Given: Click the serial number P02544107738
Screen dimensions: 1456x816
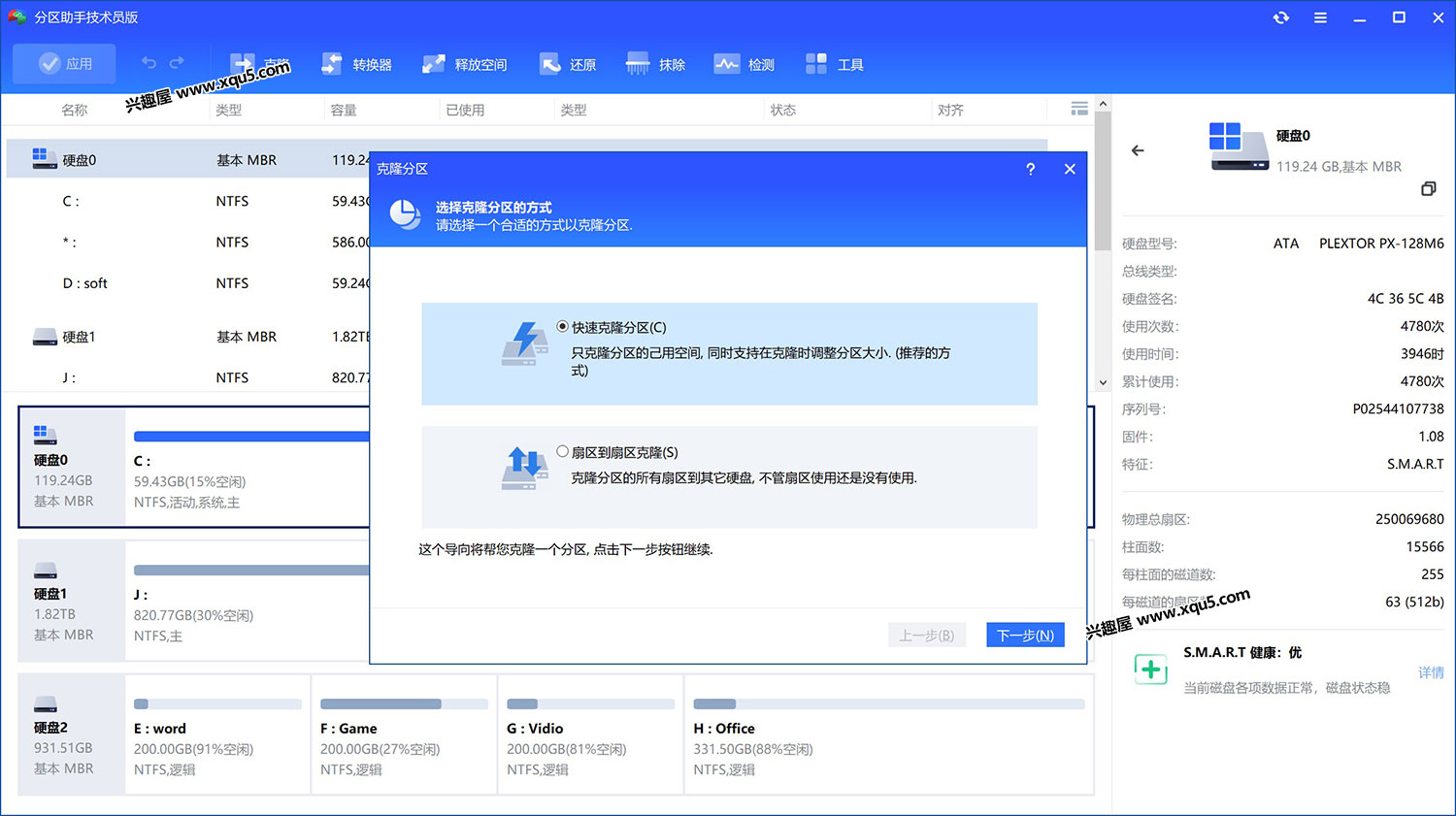Looking at the screenshot, I should 1398,408.
